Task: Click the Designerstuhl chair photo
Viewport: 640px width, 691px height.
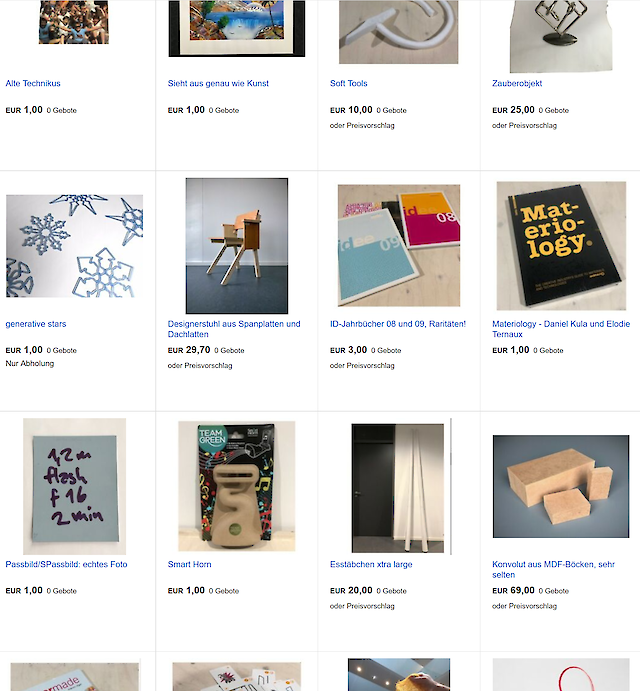Action: pyautogui.click(x=237, y=246)
